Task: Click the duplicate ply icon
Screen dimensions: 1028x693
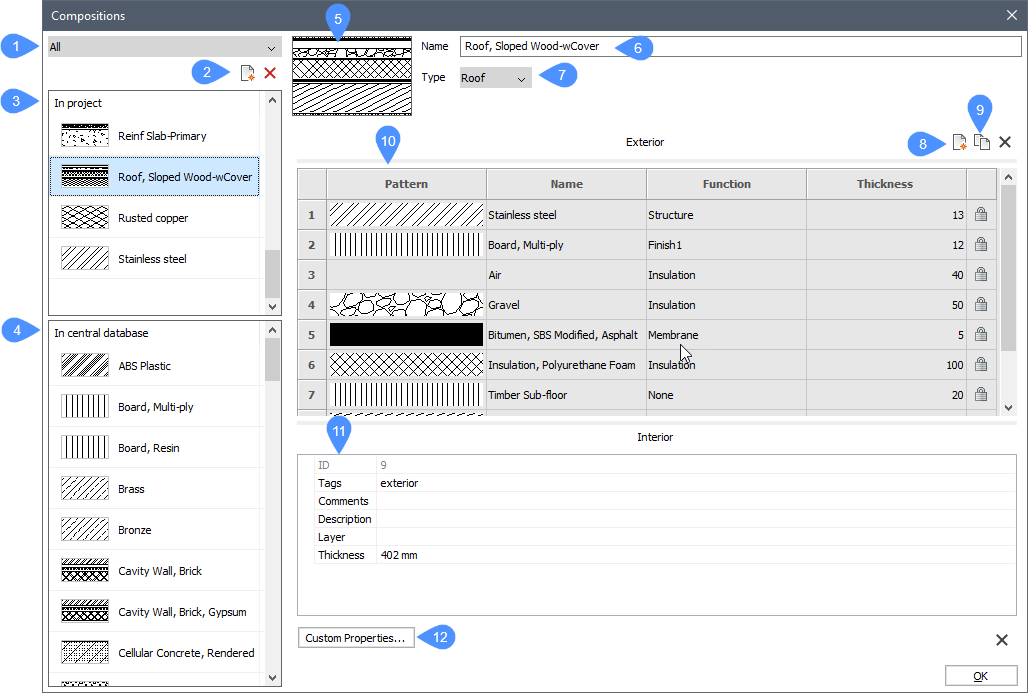Action: pyautogui.click(x=982, y=143)
